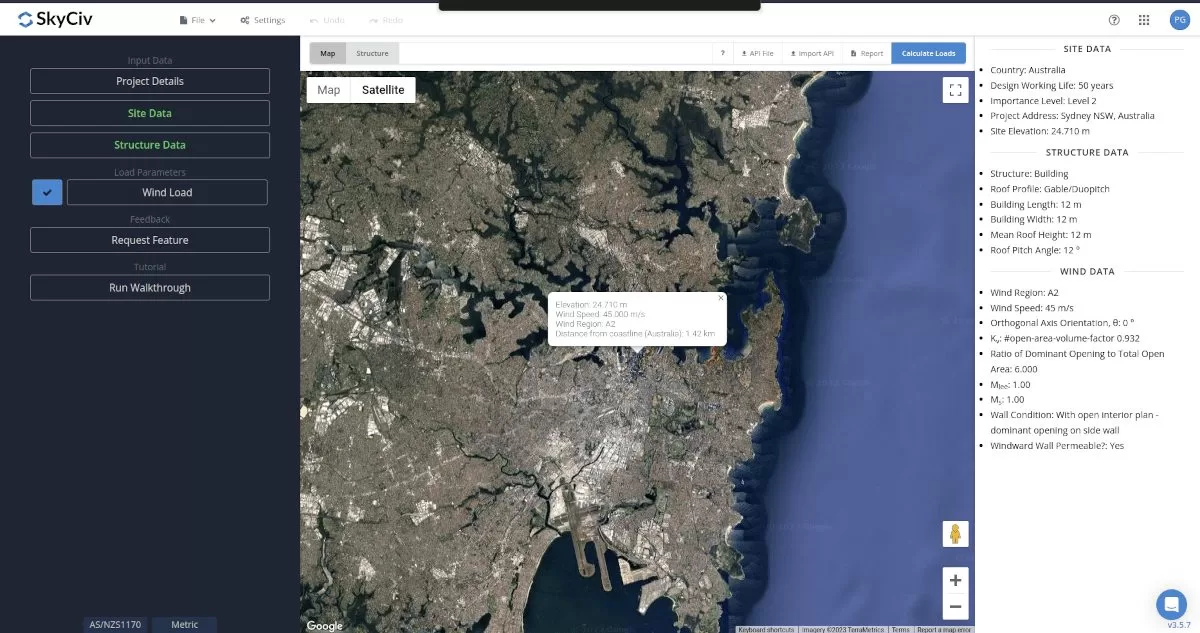Screen dimensions: 1200x633
Task: Switch map view to Map labels
Action: tap(328, 89)
